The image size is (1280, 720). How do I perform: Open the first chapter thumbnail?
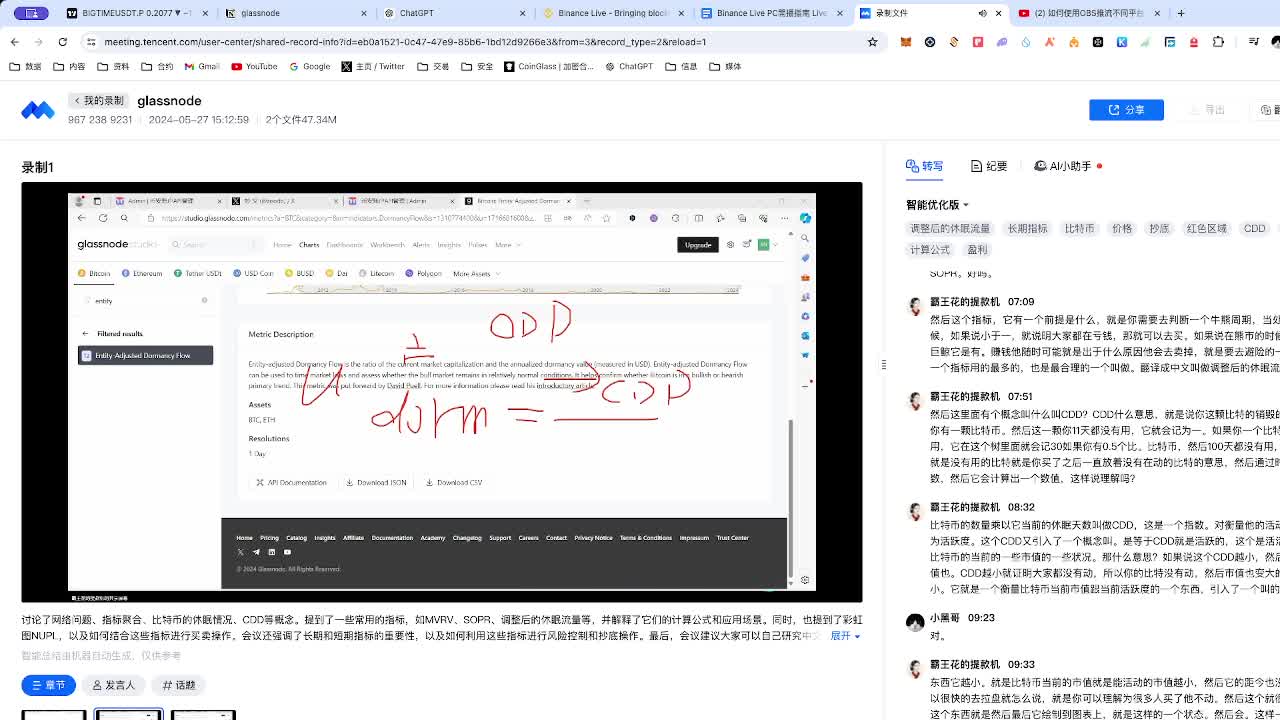(x=54, y=715)
